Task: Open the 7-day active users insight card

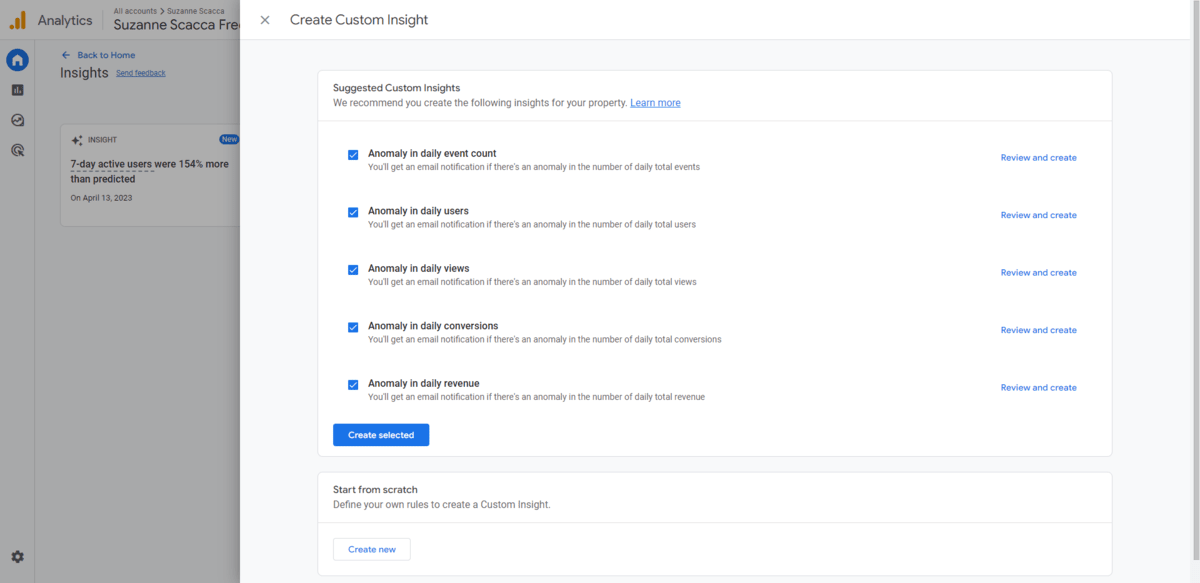Action: point(150,175)
